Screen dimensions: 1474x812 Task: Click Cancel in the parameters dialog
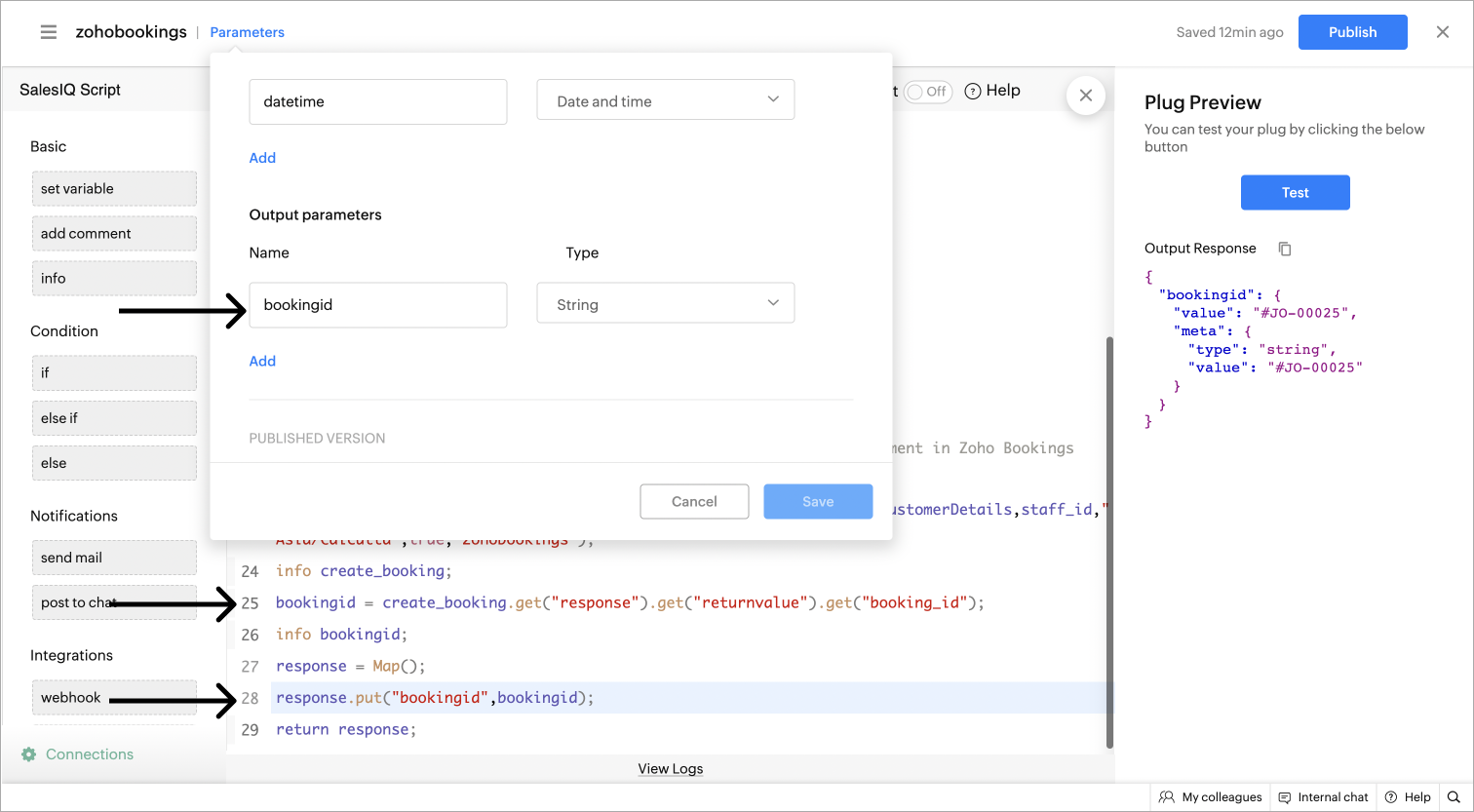tap(694, 501)
